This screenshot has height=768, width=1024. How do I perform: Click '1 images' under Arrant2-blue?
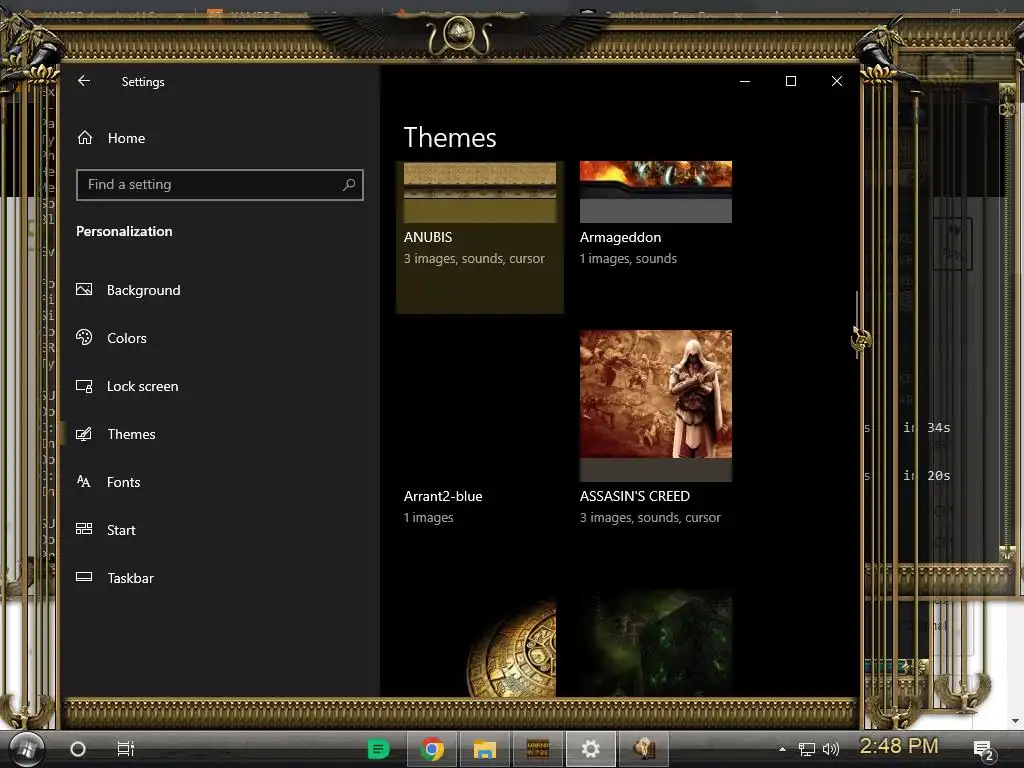428,517
